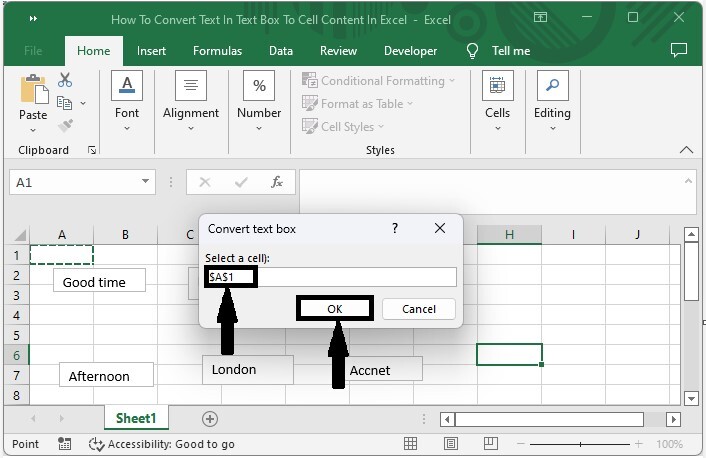Switch to the Developer tab

pos(410,51)
